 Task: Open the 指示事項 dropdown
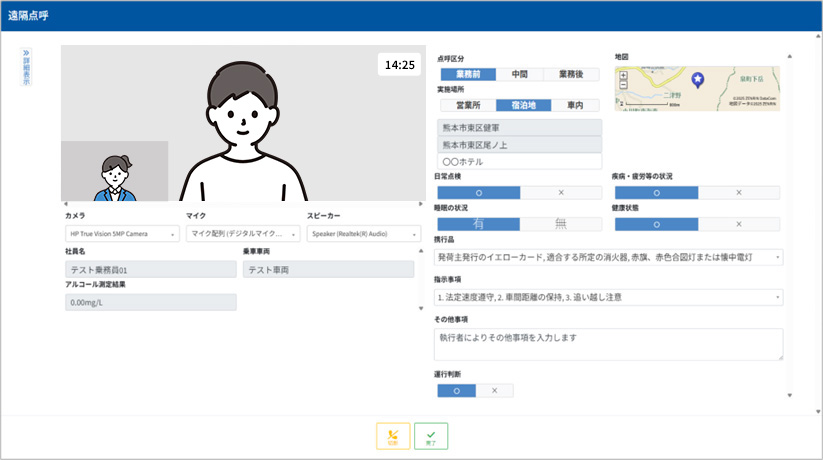click(x=609, y=297)
